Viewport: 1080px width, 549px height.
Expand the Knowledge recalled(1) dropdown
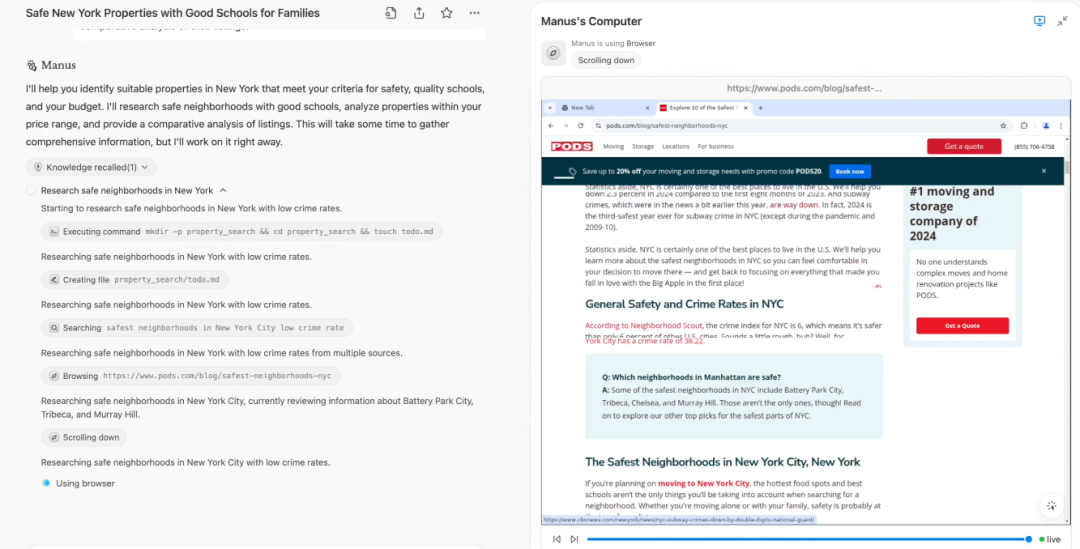91,167
